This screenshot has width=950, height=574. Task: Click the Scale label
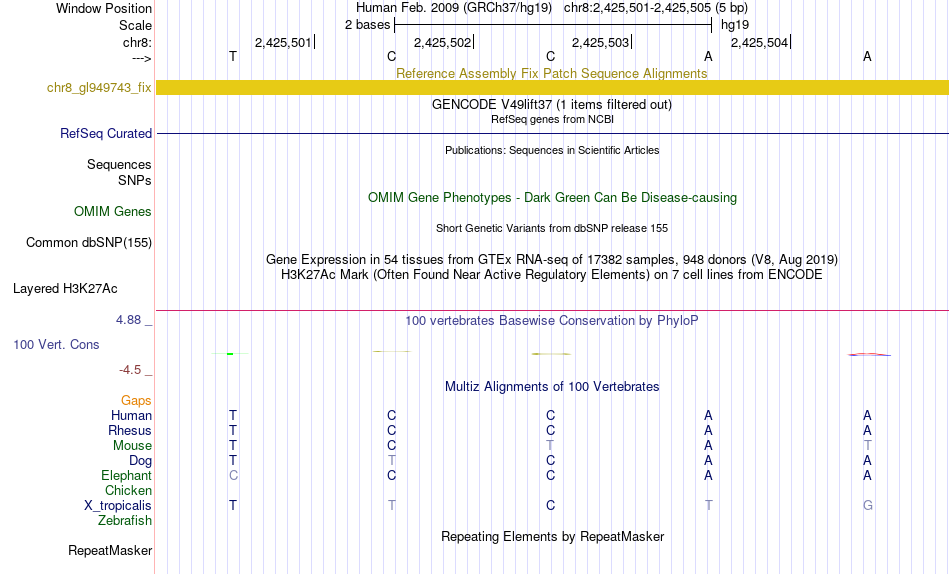click(136, 25)
